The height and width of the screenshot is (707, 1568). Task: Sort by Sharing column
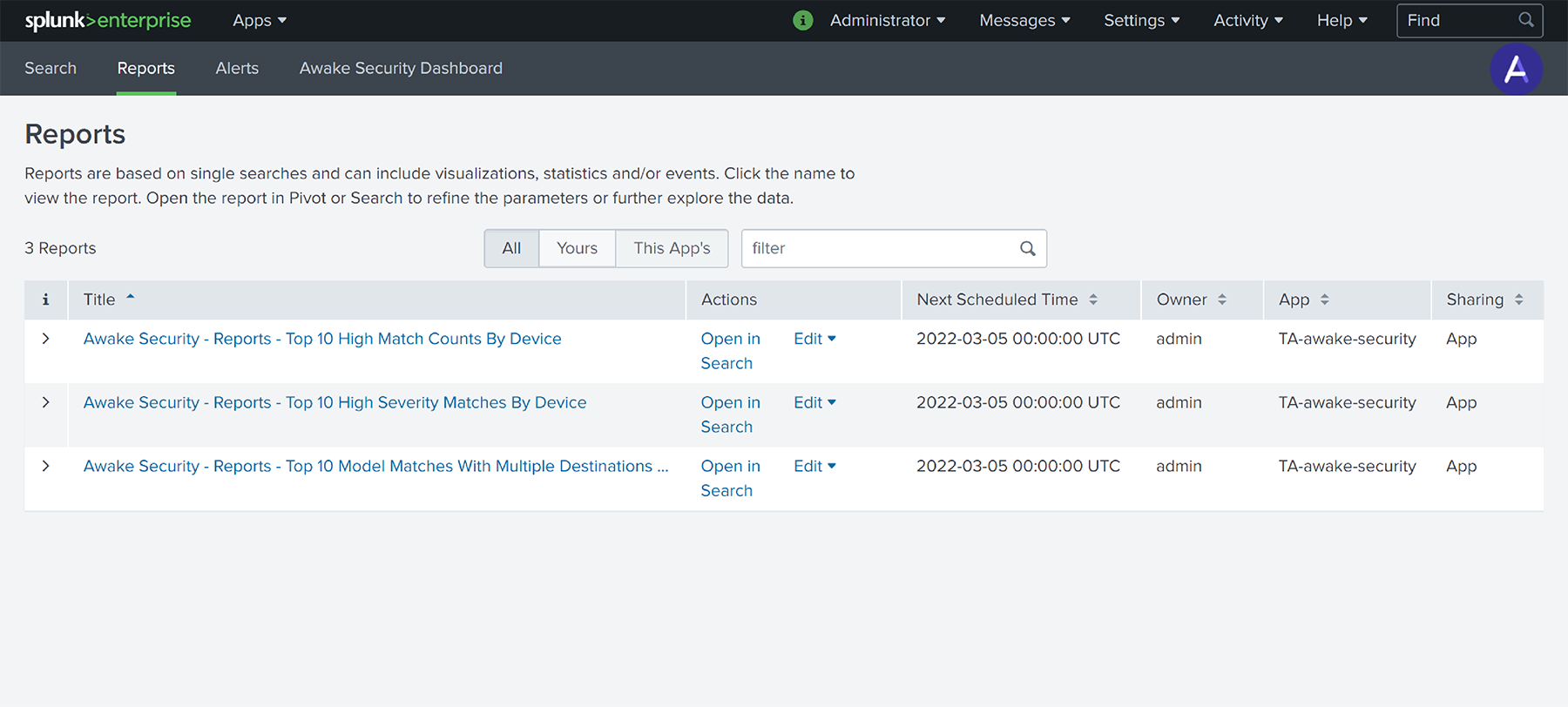pos(1519,300)
